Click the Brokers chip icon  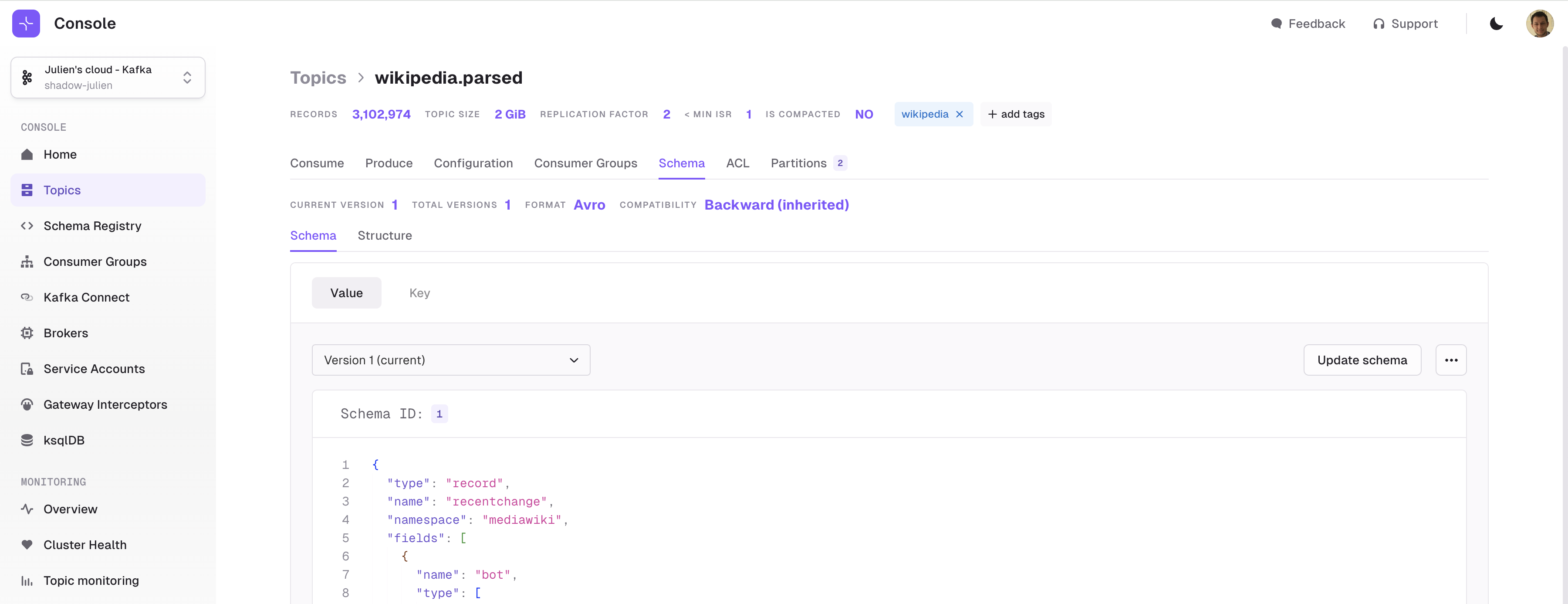[x=27, y=333]
